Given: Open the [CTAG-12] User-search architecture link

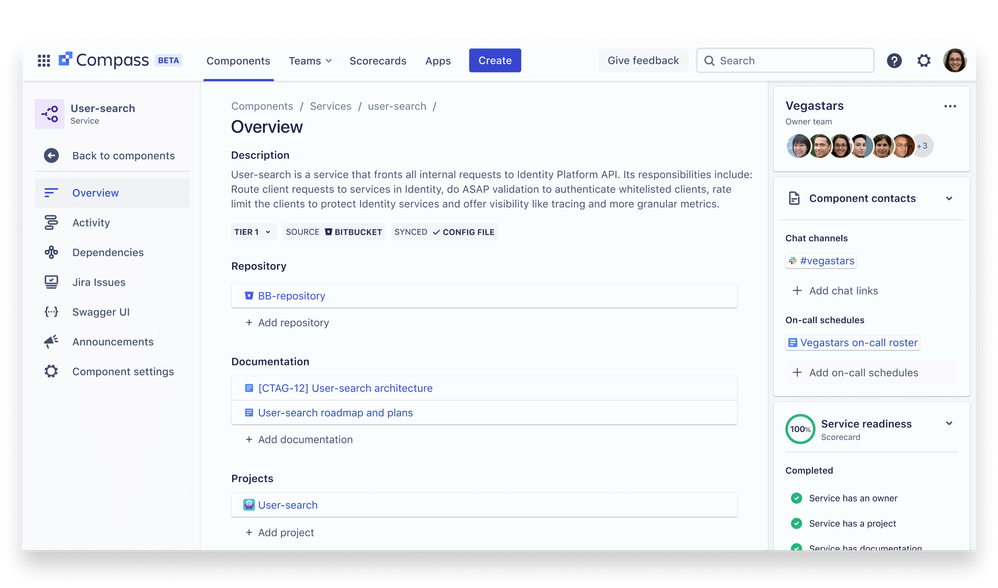Looking at the screenshot, I should tap(345, 388).
